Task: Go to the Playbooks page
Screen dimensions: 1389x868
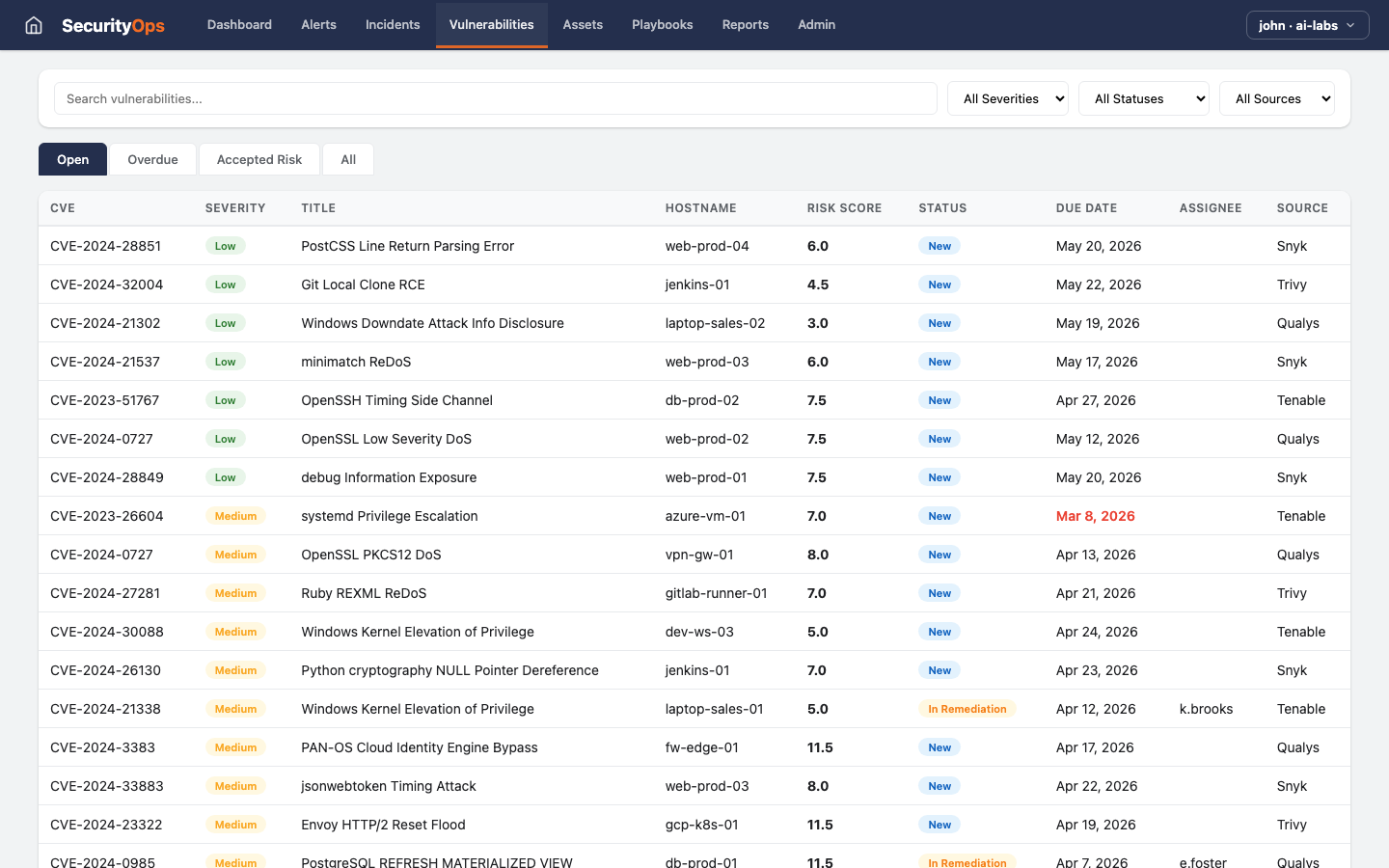Action: (662, 25)
